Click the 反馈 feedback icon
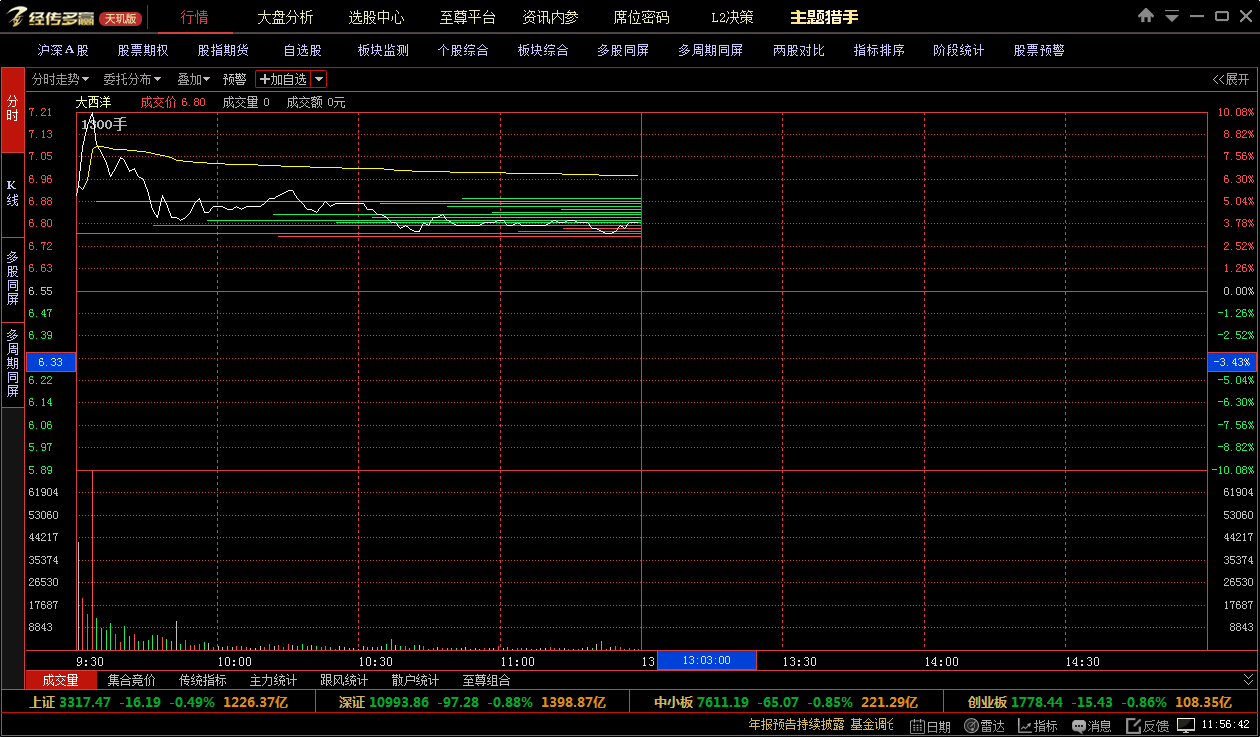The image size is (1260, 737). pyautogui.click(x=1134, y=726)
